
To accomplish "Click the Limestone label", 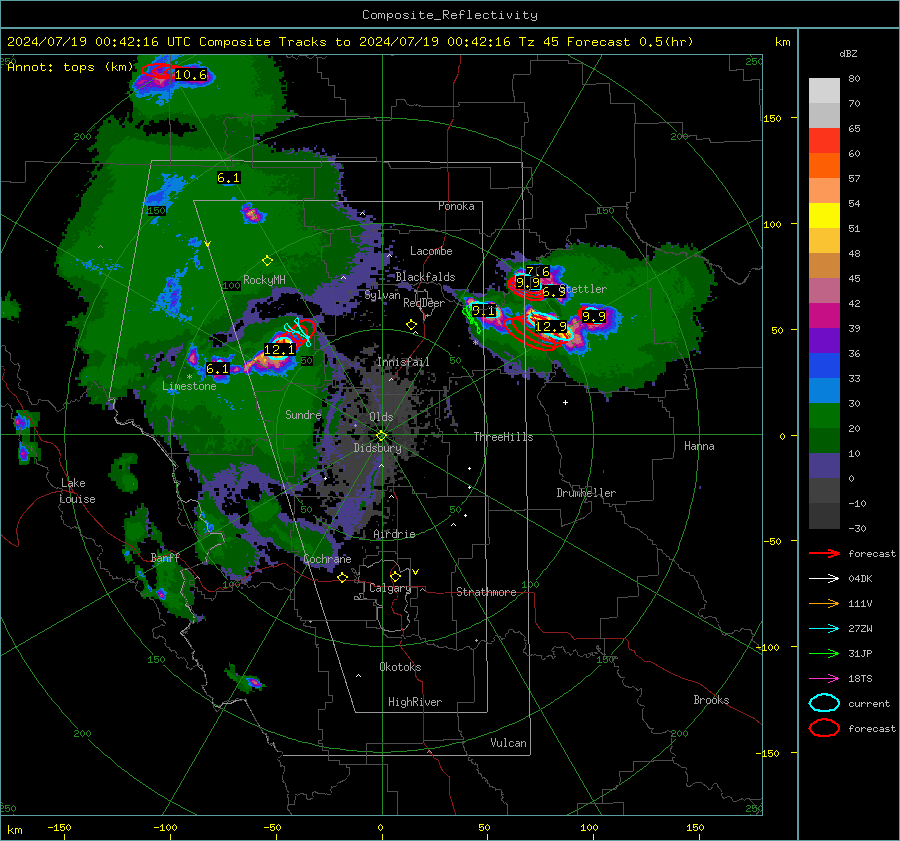I will click(189, 386).
